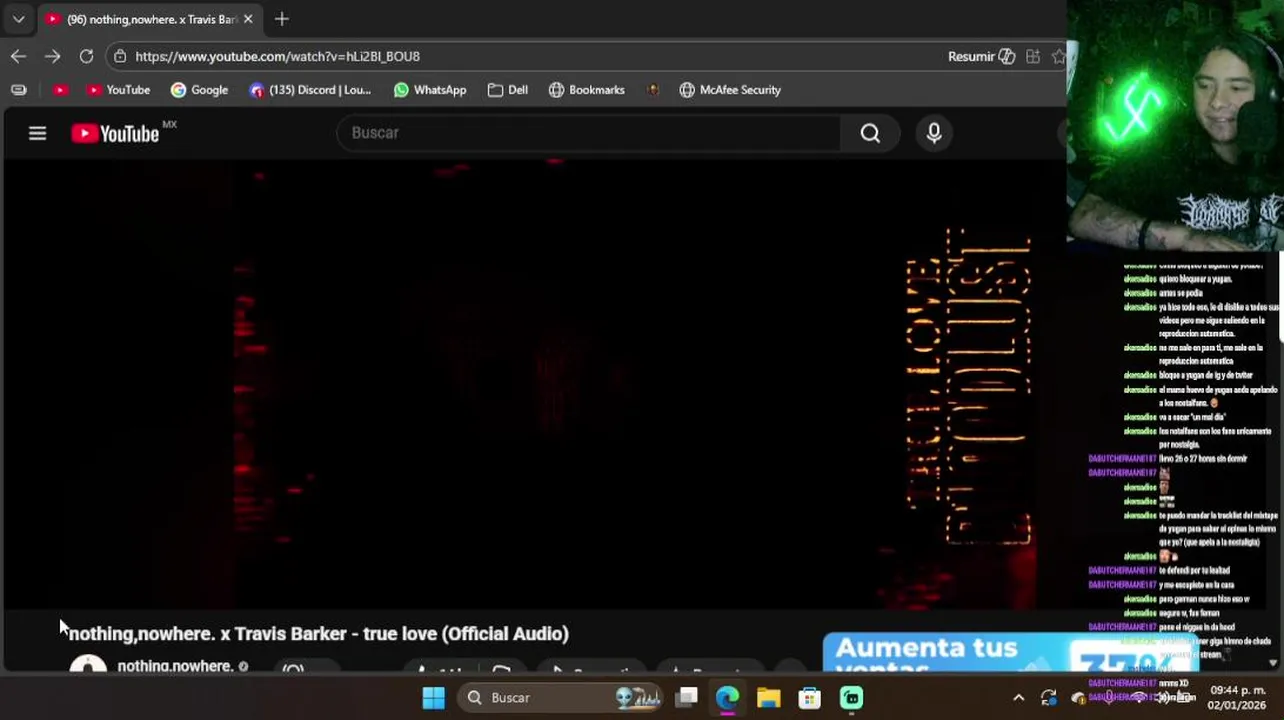Expand the Dell bookmarks folder
Screen dimensions: 1284x720
tap(508, 90)
